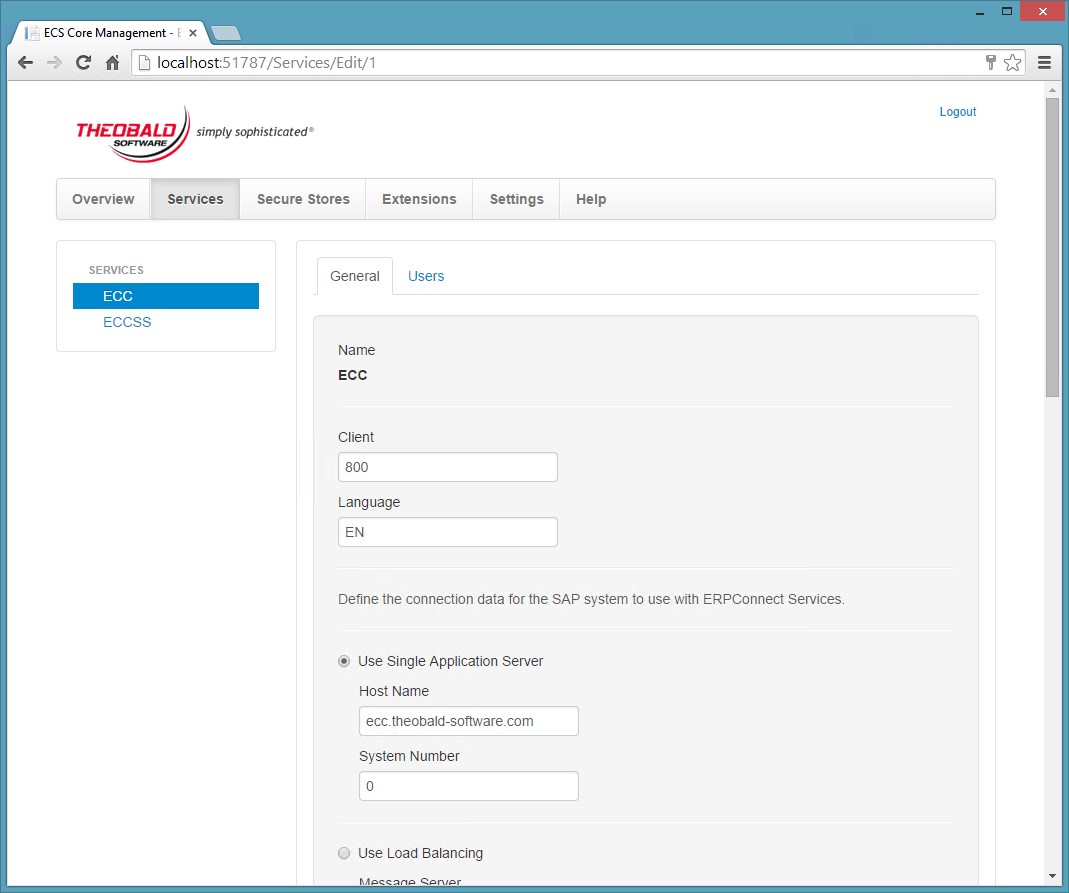The image size is (1069, 893).
Task: Reload the page with refresh icon
Action: coord(83,63)
